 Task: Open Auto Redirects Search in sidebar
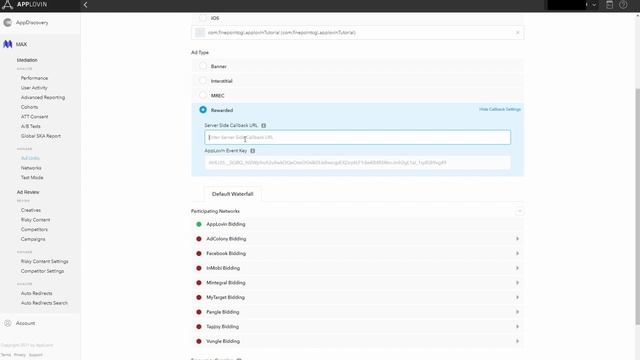44,303
